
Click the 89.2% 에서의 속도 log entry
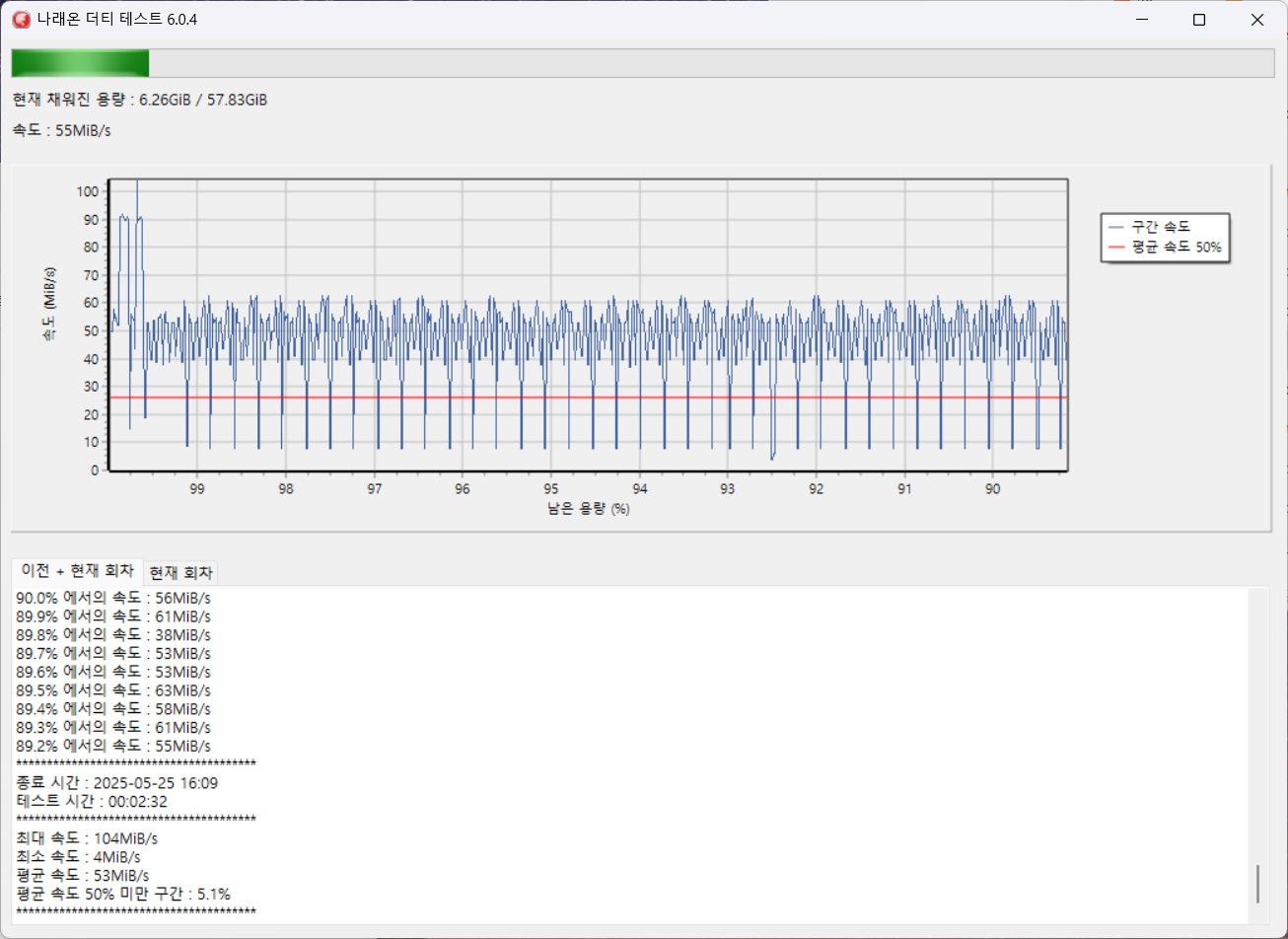click(x=113, y=746)
